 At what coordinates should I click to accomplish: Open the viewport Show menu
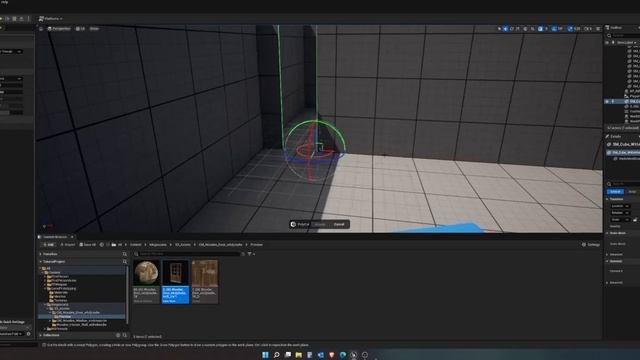tap(94, 29)
